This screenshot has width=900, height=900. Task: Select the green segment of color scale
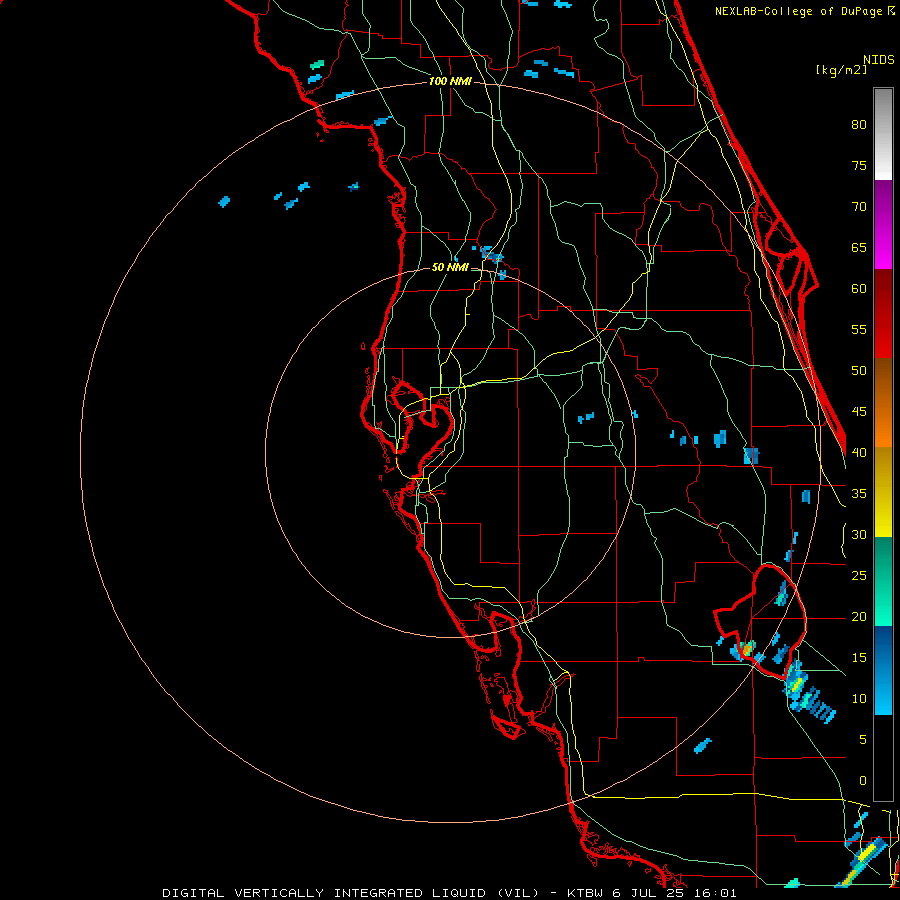[883, 581]
